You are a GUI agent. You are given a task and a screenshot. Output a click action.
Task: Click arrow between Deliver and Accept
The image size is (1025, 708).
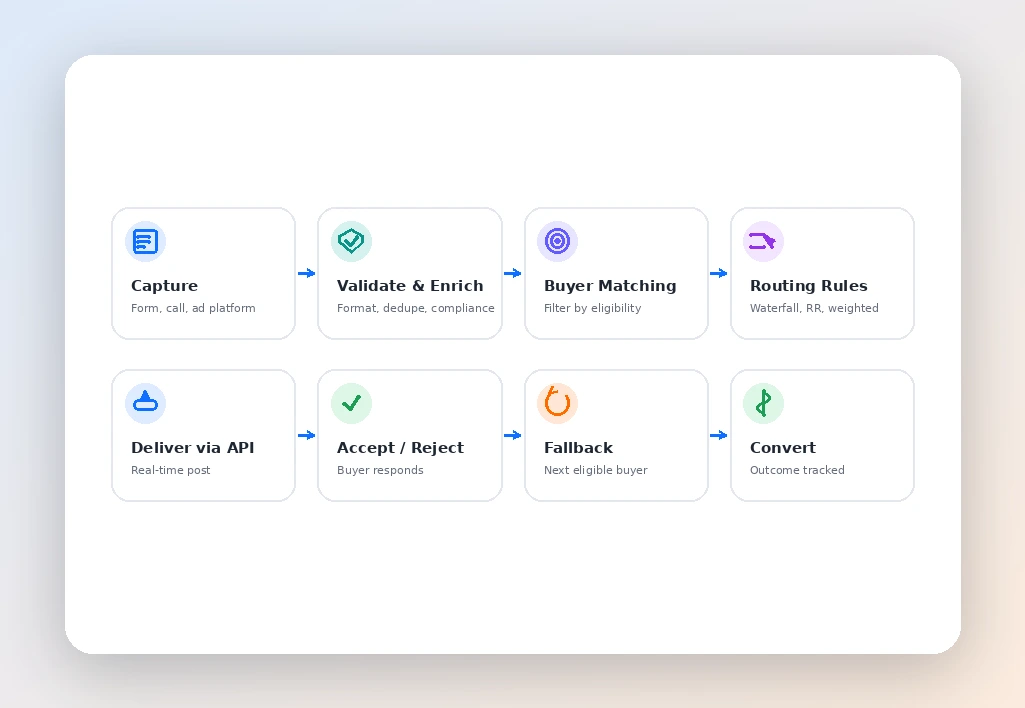pyautogui.click(x=307, y=435)
